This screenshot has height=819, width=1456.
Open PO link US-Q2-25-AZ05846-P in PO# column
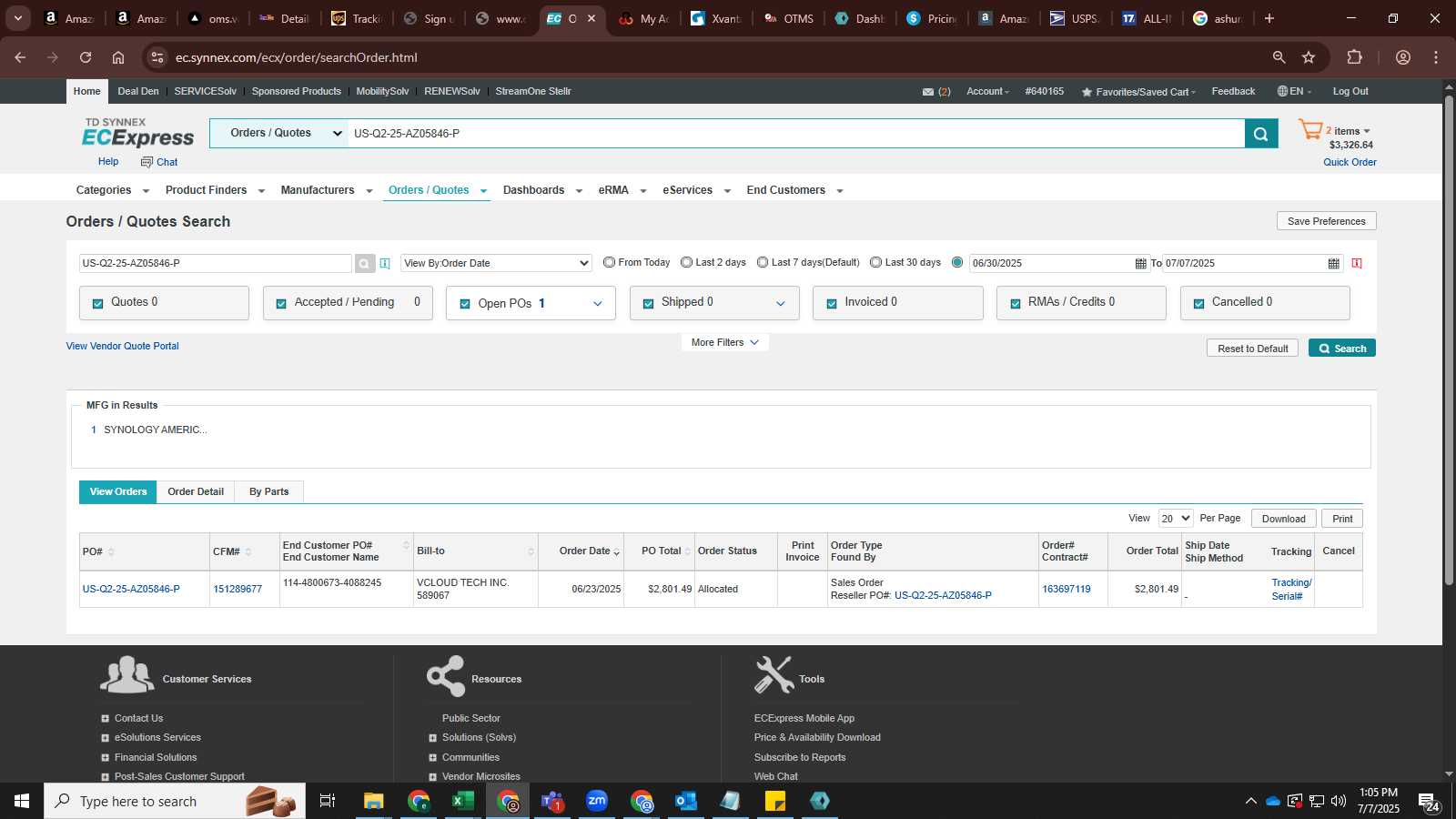(x=131, y=590)
